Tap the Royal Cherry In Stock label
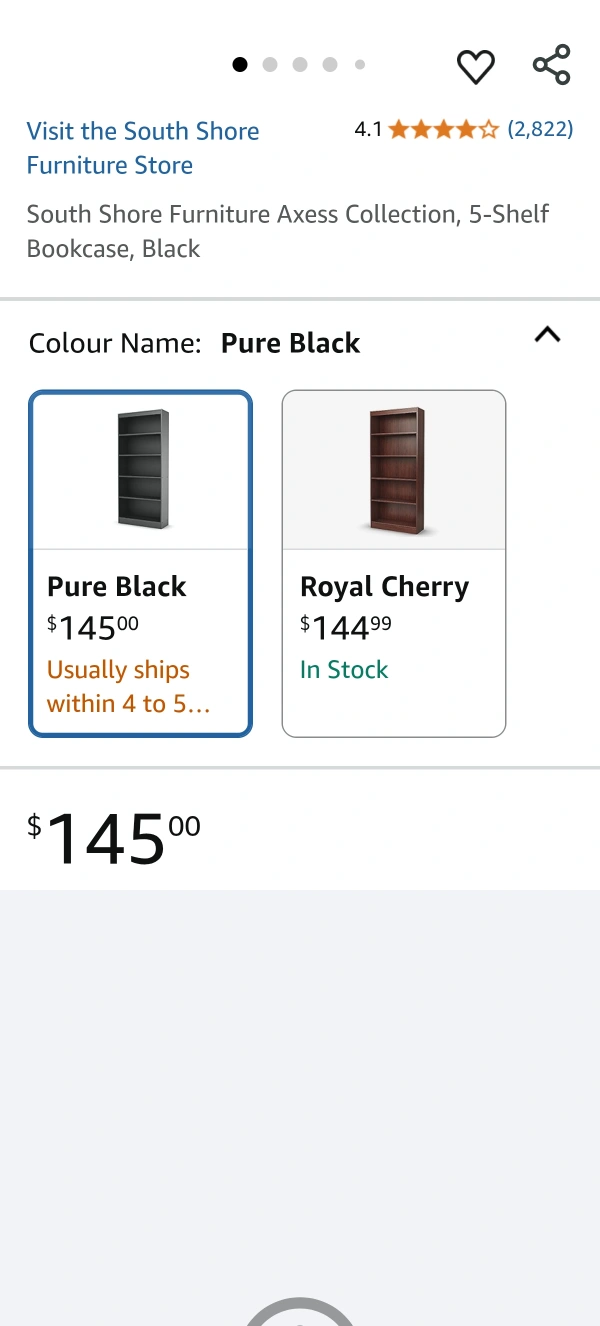 344,670
